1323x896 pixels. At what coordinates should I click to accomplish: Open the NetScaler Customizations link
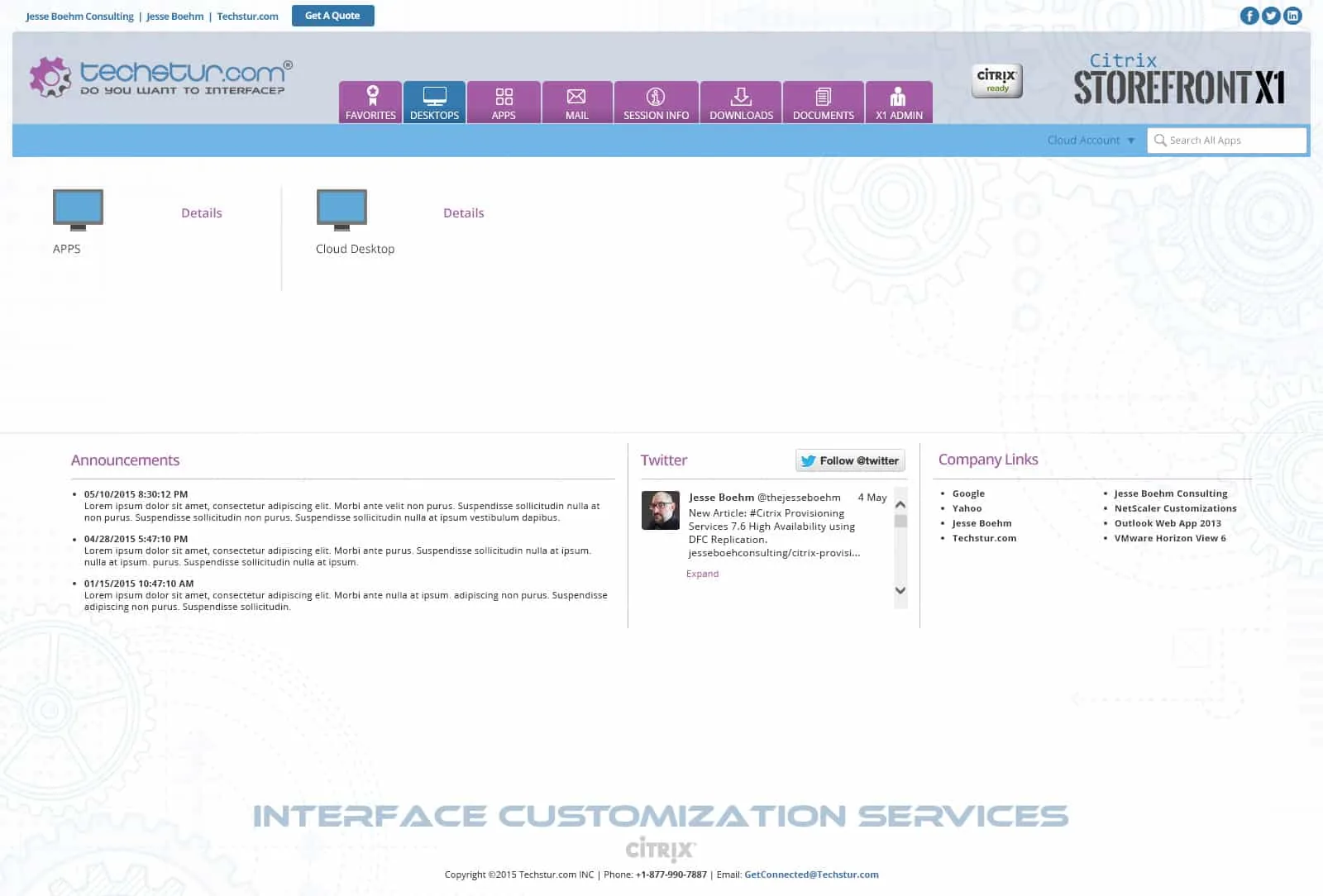pyautogui.click(x=1175, y=508)
